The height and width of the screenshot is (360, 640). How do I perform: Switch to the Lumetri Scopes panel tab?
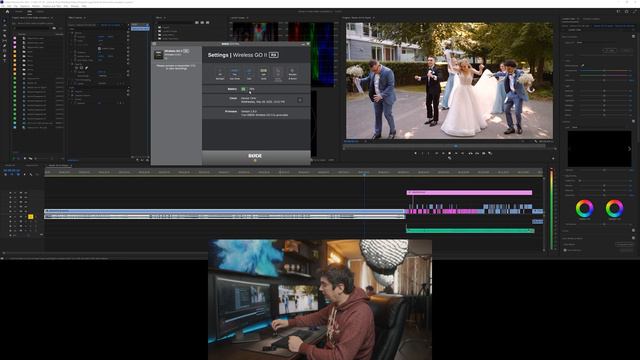tap(238, 18)
